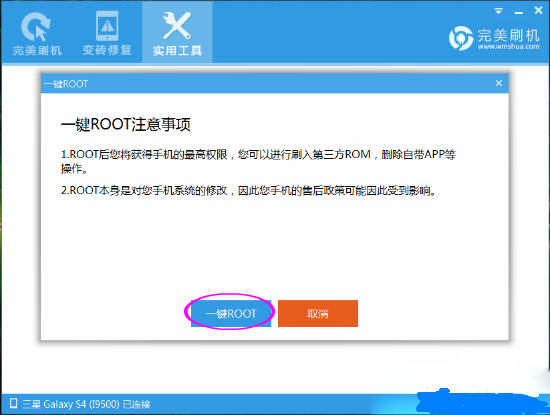Click the 完美刷机 logo icon

(x=461, y=38)
